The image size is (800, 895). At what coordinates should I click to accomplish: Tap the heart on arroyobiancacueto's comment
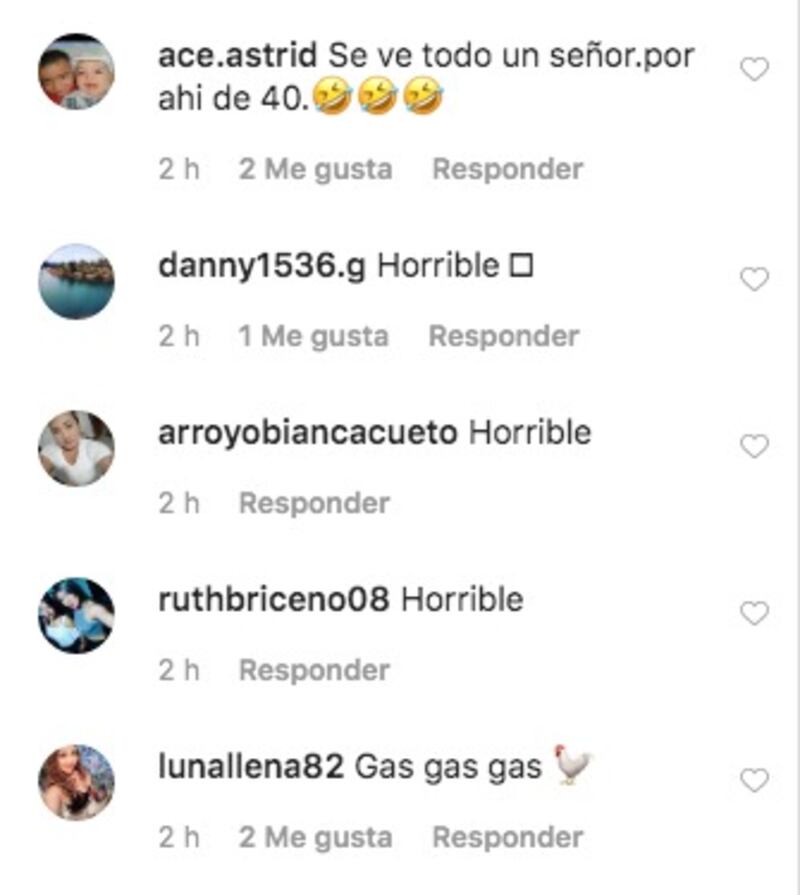[754, 446]
